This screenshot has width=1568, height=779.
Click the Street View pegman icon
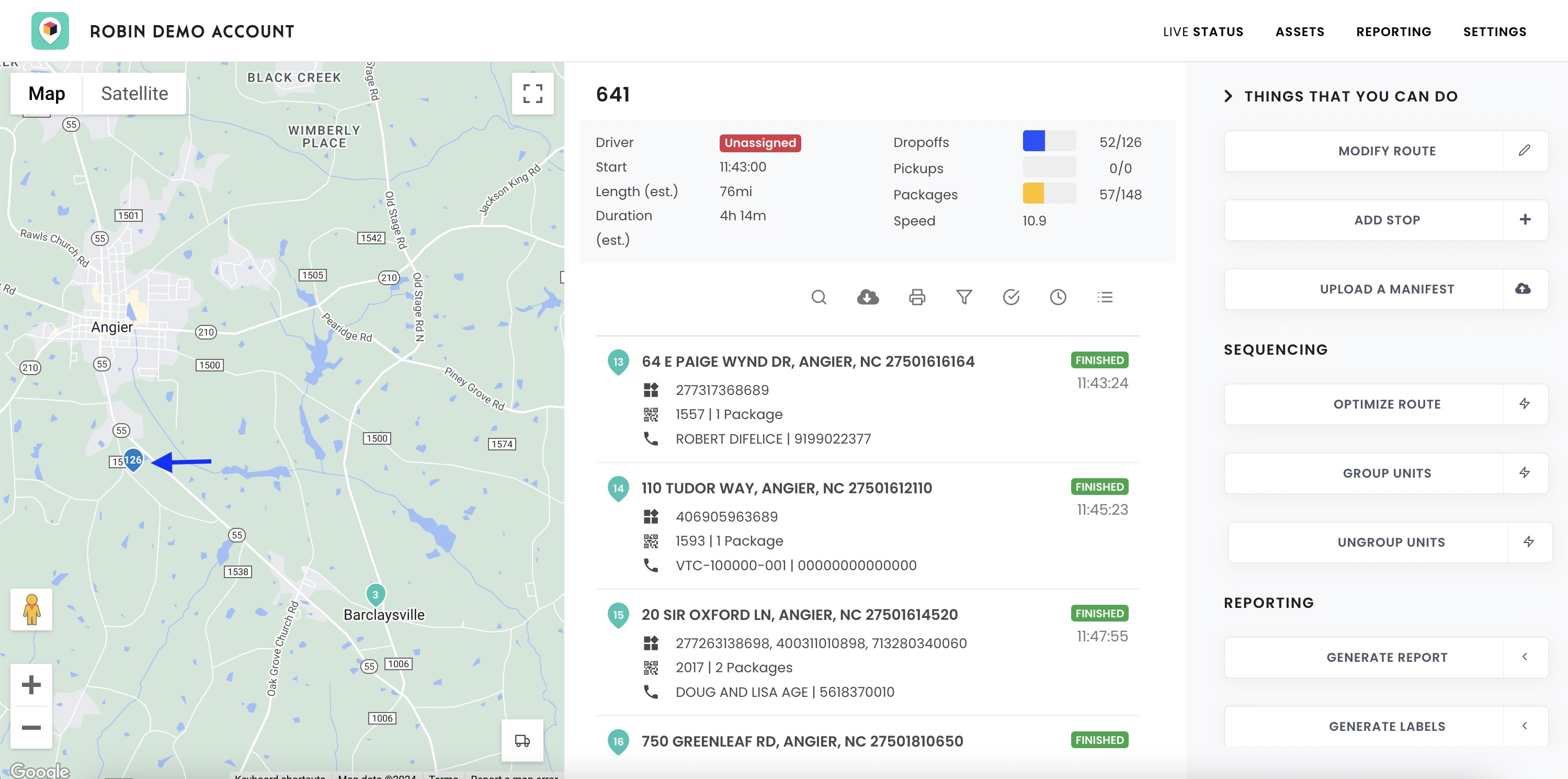tap(32, 609)
